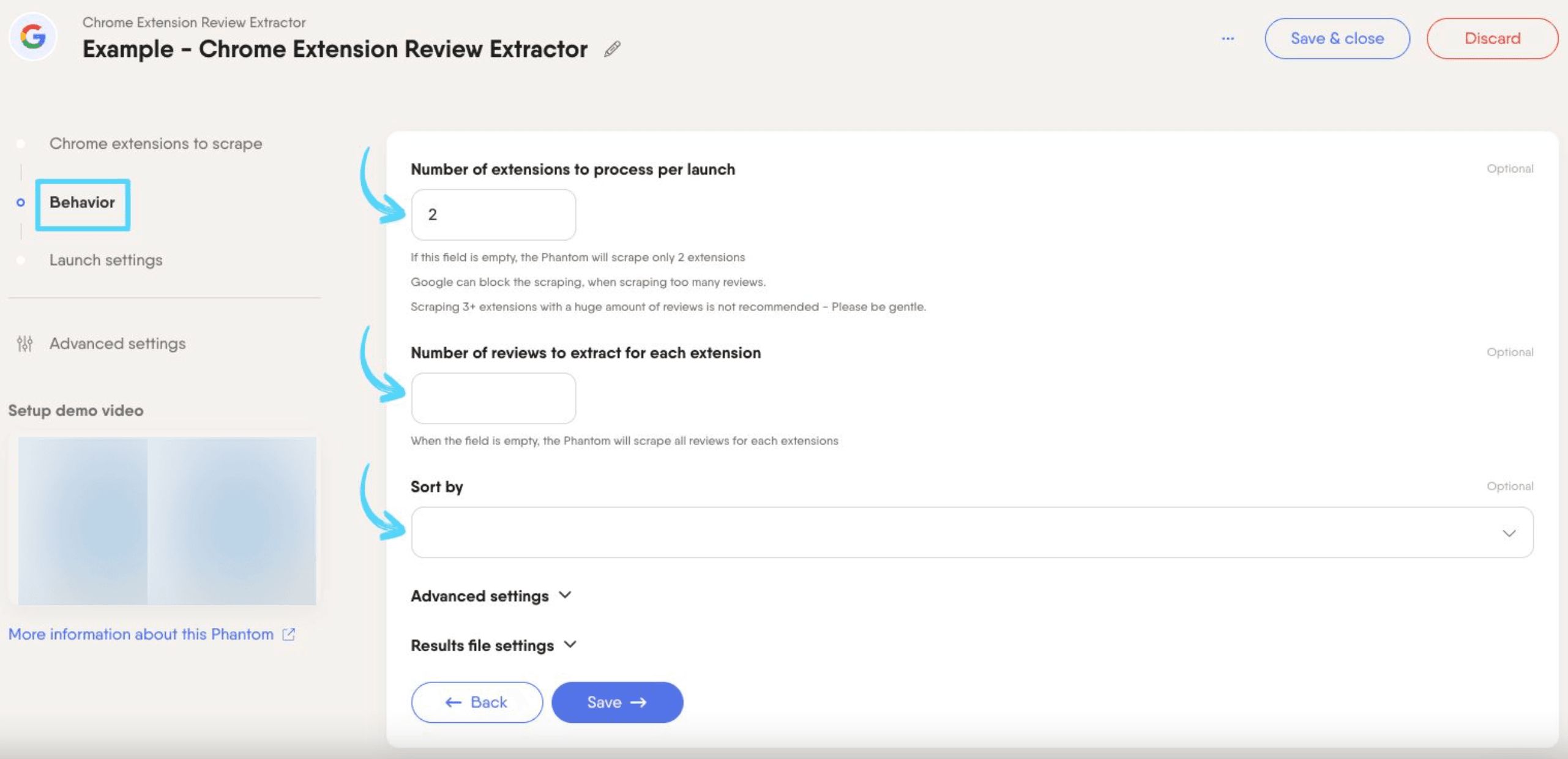Image resolution: width=1568 pixels, height=759 pixels.
Task: Click the 'Example - Chrome Extension Review Extractor' title
Action: click(335, 49)
